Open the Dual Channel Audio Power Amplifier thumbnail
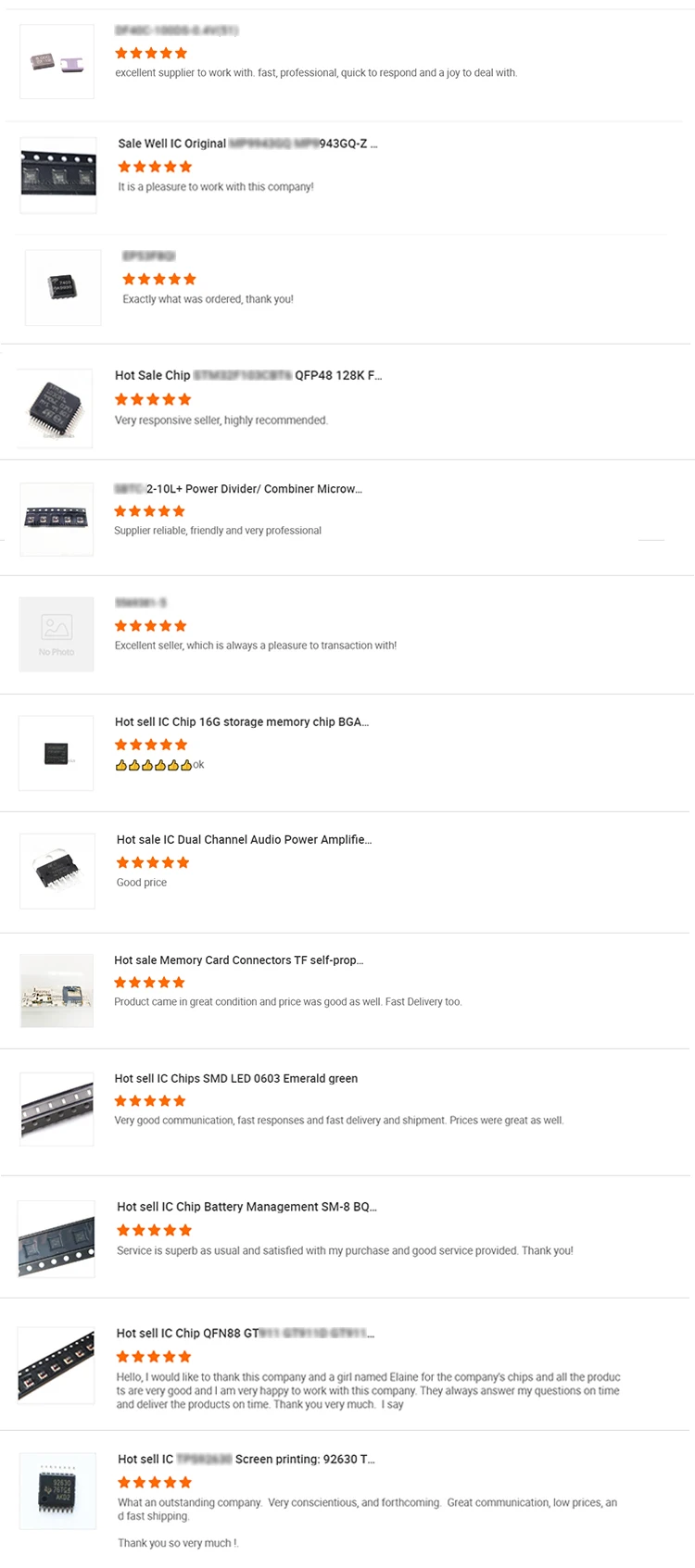This screenshot has height=1568, width=695. click(57, 872)
